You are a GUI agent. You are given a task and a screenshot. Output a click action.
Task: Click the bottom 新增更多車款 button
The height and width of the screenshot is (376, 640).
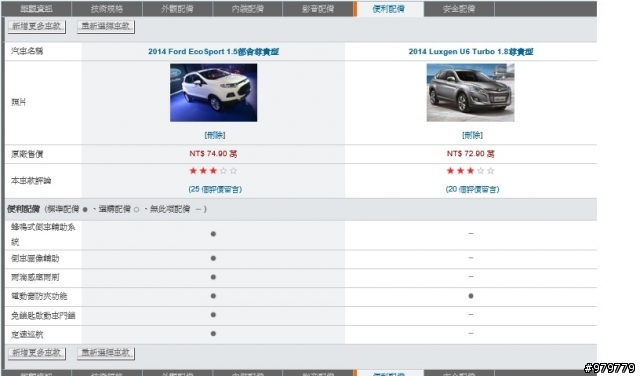click(x=37, y=353)
